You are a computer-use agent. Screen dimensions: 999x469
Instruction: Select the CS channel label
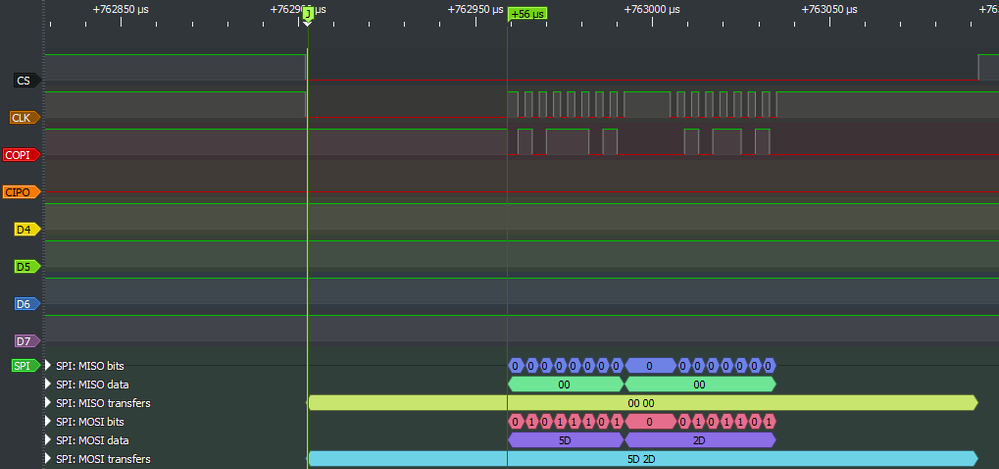27,80
